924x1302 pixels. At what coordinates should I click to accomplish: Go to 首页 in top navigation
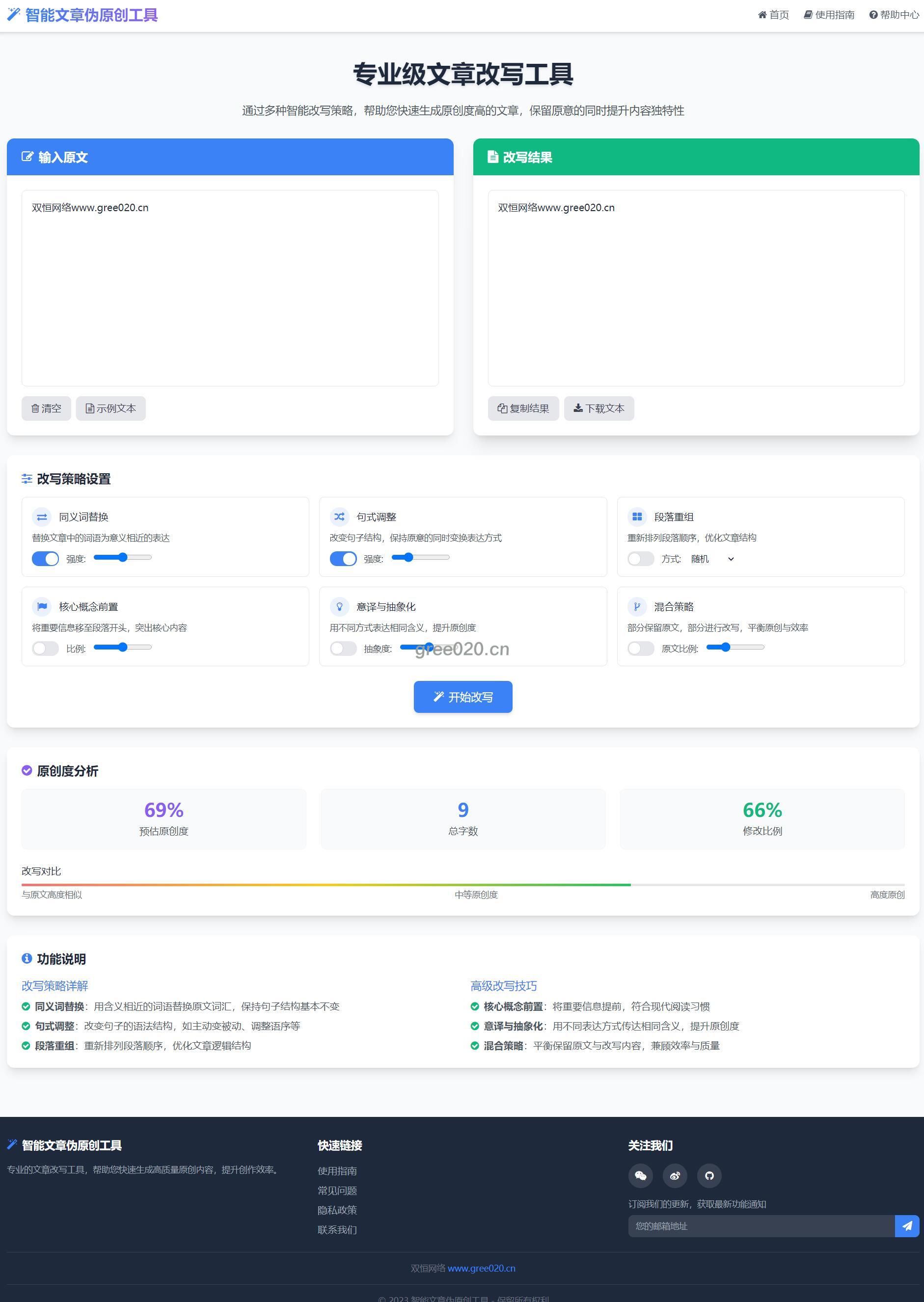(773, 15)
